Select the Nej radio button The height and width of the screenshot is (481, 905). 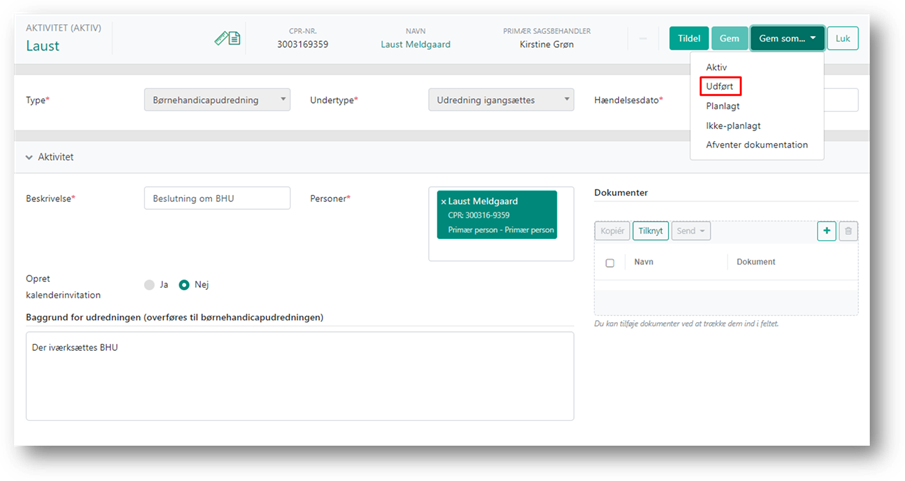pyautogui.click(x=184, y=284)
